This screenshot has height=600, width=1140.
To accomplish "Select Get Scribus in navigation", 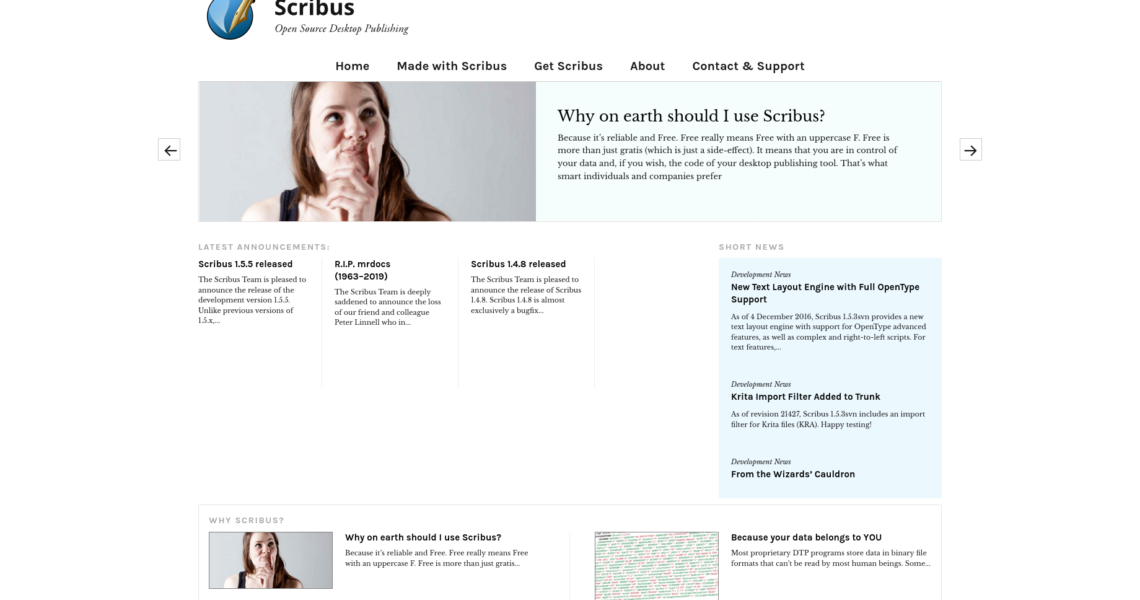I will pos(568,66).
